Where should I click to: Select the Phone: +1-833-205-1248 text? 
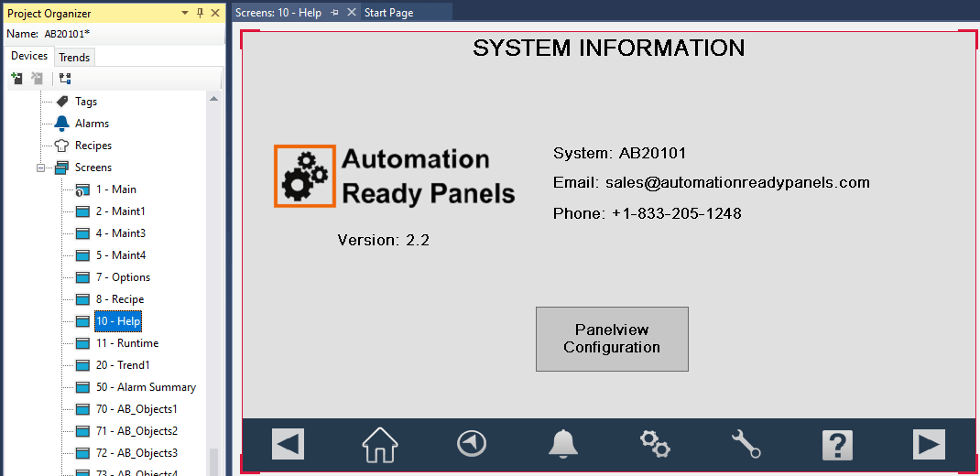(x=647, y=214)
